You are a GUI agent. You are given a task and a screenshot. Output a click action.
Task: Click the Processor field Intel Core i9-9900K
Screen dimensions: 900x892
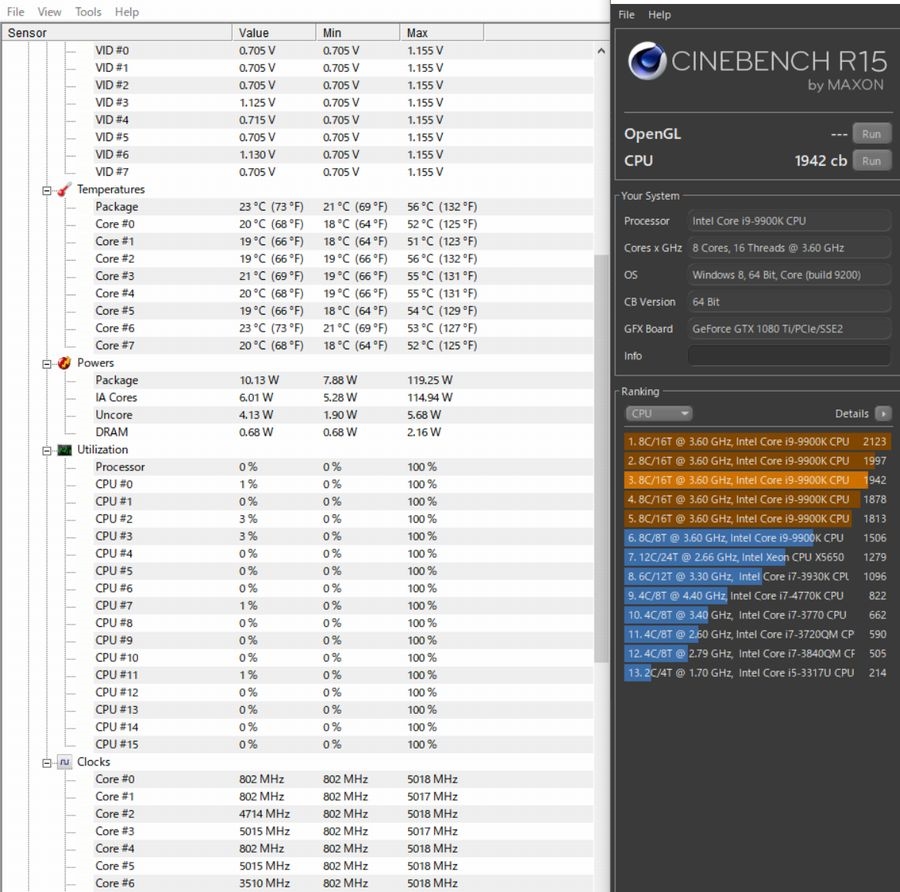789,221
